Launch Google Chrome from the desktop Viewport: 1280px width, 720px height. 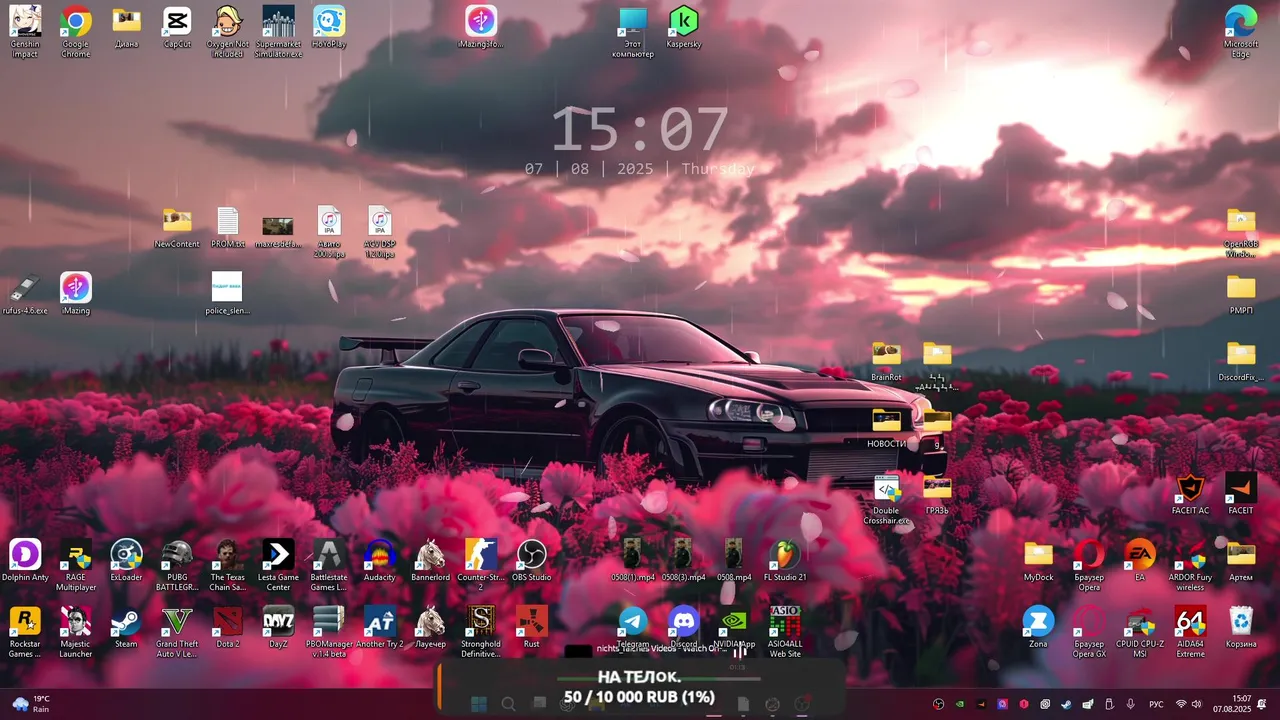(x=76, y=21)
